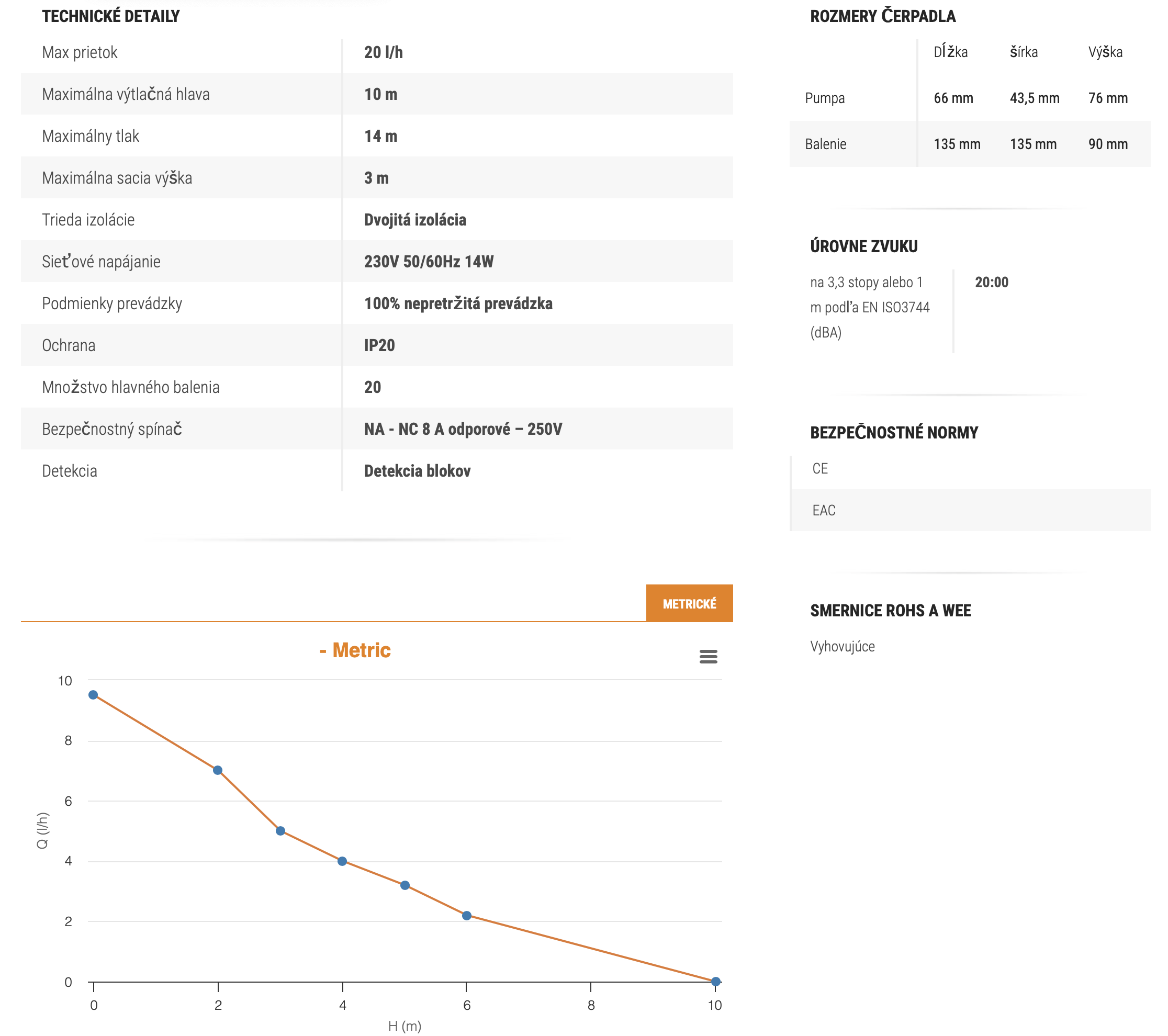
Task: Click the chart data point at H=4
Action: point(342,861)
